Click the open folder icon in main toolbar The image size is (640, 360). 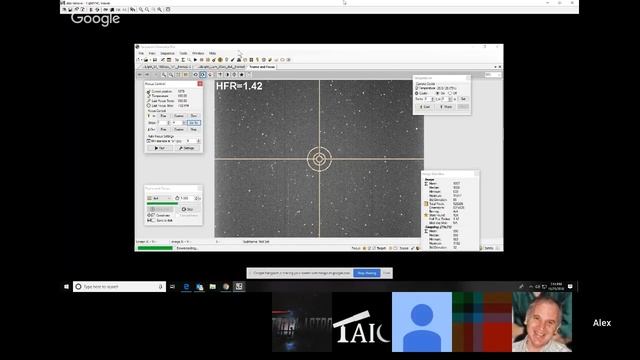[146, 60]
